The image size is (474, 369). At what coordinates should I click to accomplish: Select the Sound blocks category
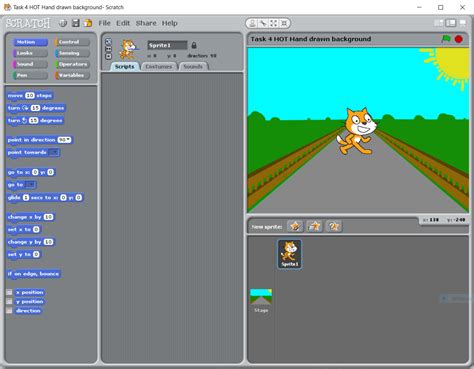point(30,64)
